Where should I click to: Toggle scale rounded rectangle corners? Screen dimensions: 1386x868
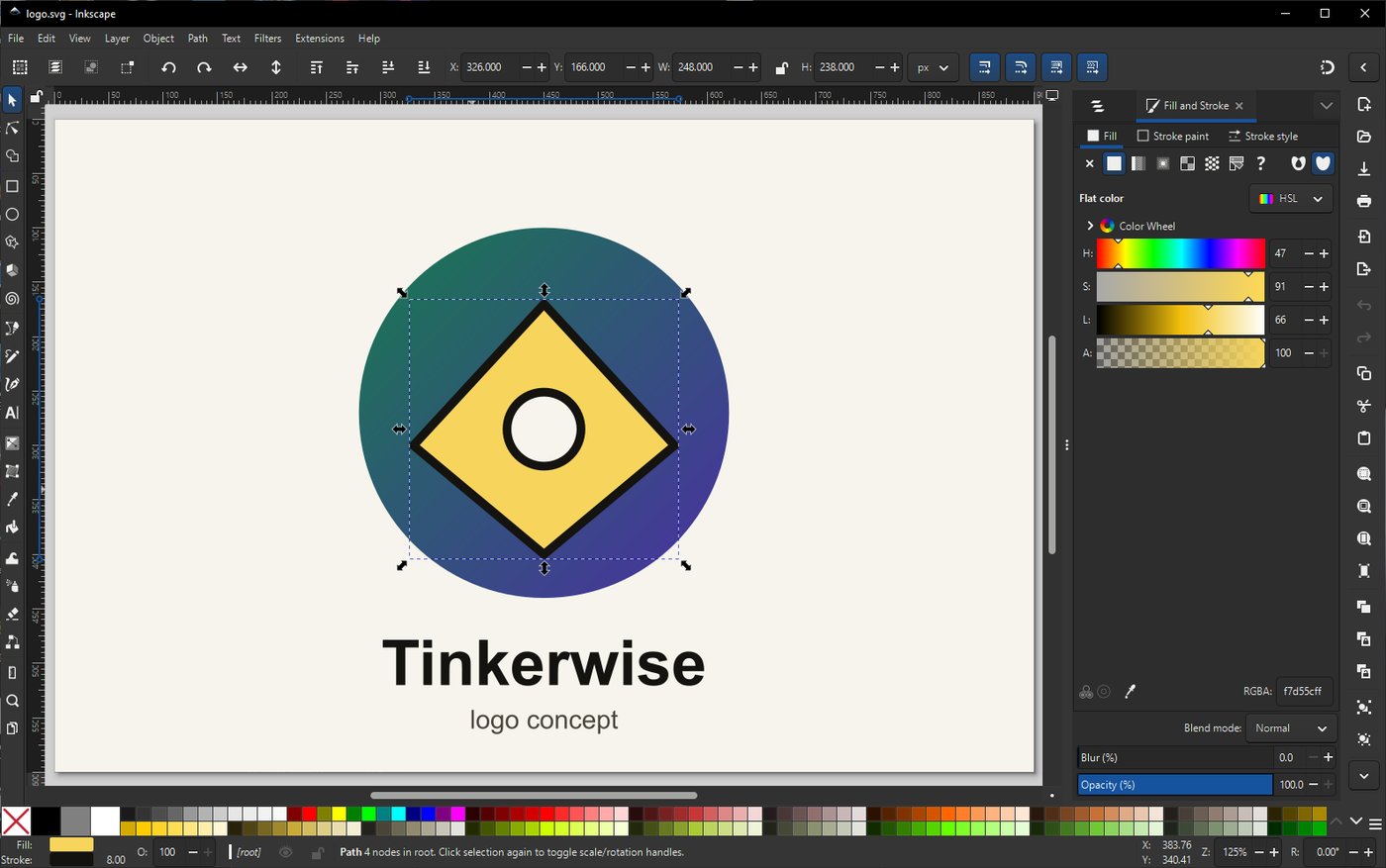1020,67
